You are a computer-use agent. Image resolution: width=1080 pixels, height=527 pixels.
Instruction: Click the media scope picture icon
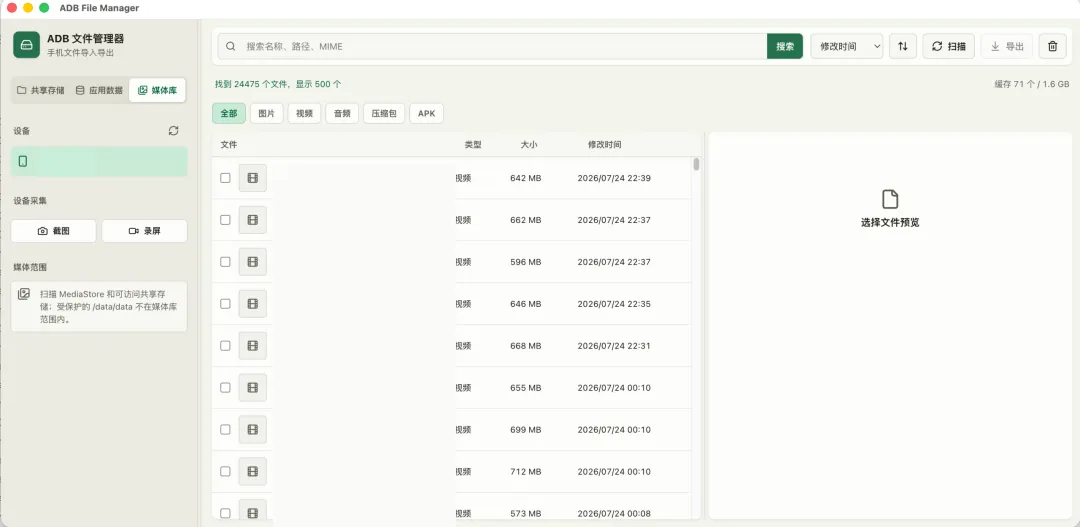point(23,293)
